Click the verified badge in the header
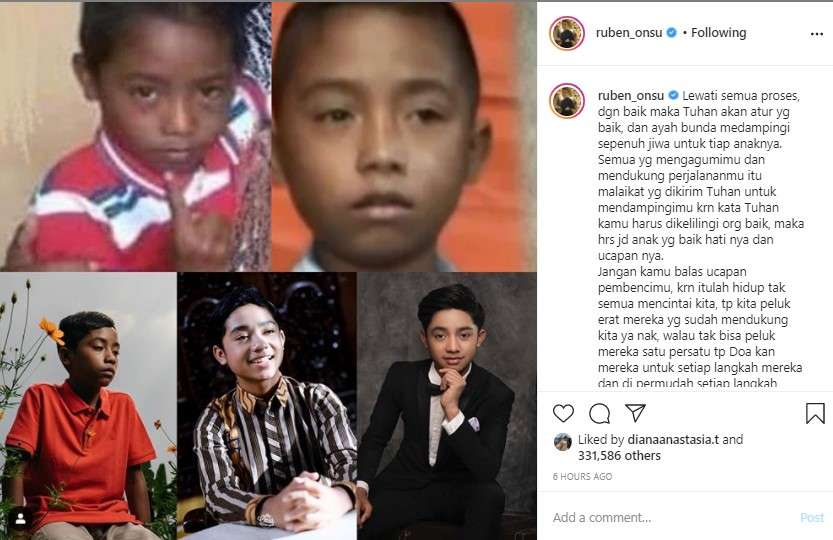 [672, 32]
